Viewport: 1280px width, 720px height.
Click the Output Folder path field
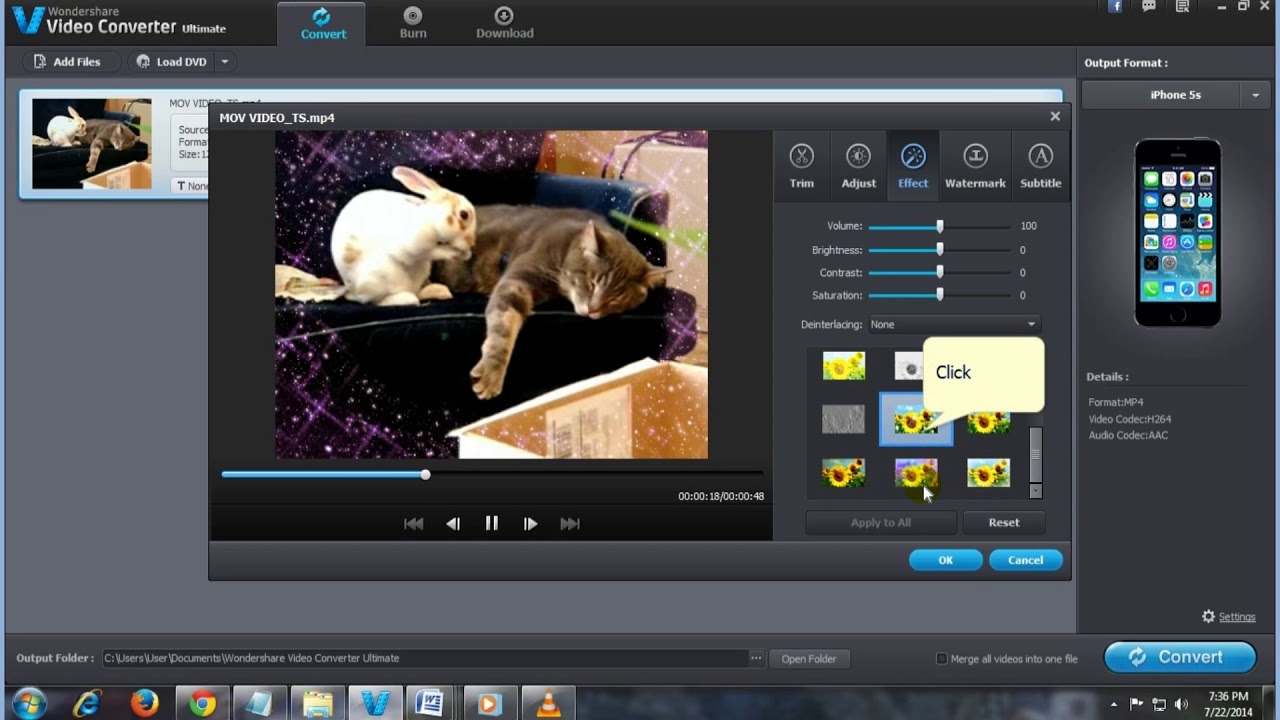[423, 658]
